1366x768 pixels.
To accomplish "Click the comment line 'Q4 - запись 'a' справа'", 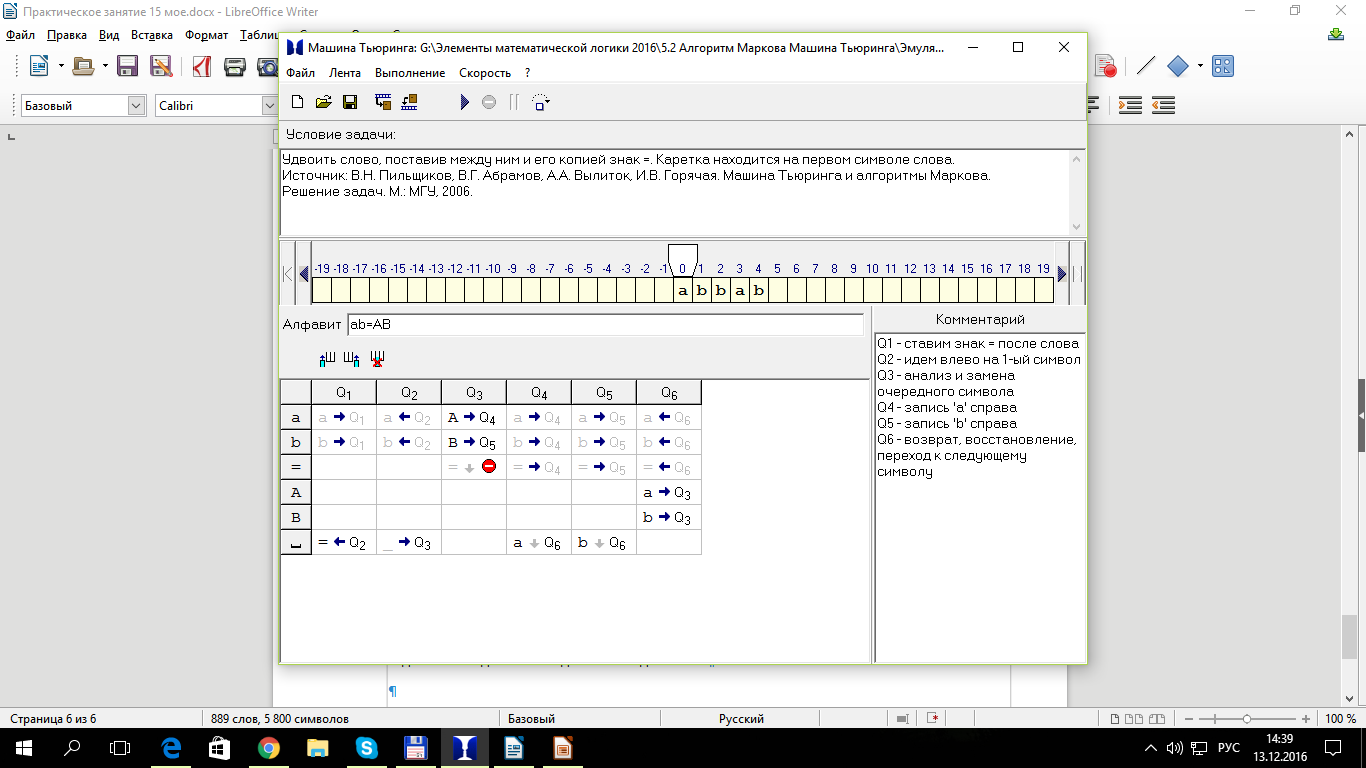I will [x=946, y=408].
